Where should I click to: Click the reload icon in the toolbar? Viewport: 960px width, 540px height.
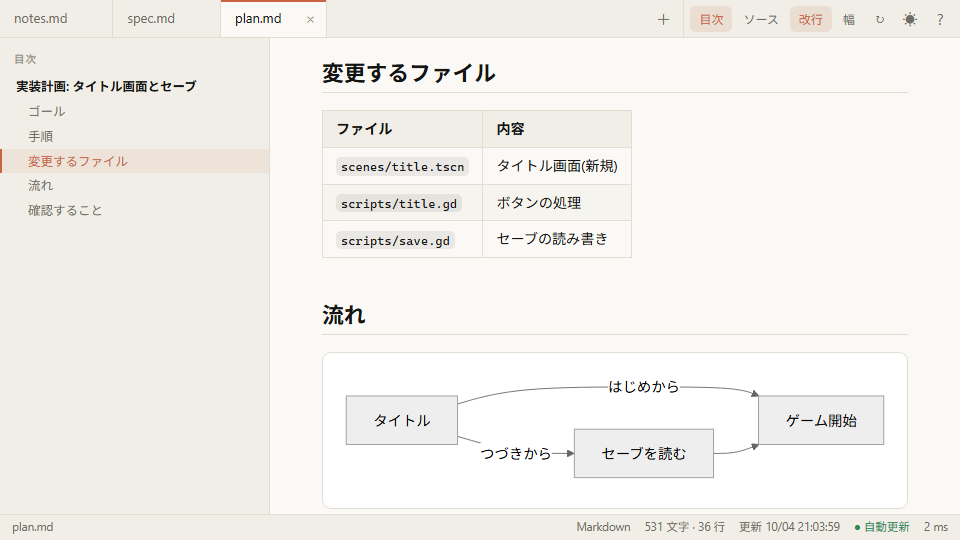pyautogui.click(x=880, y=20)
